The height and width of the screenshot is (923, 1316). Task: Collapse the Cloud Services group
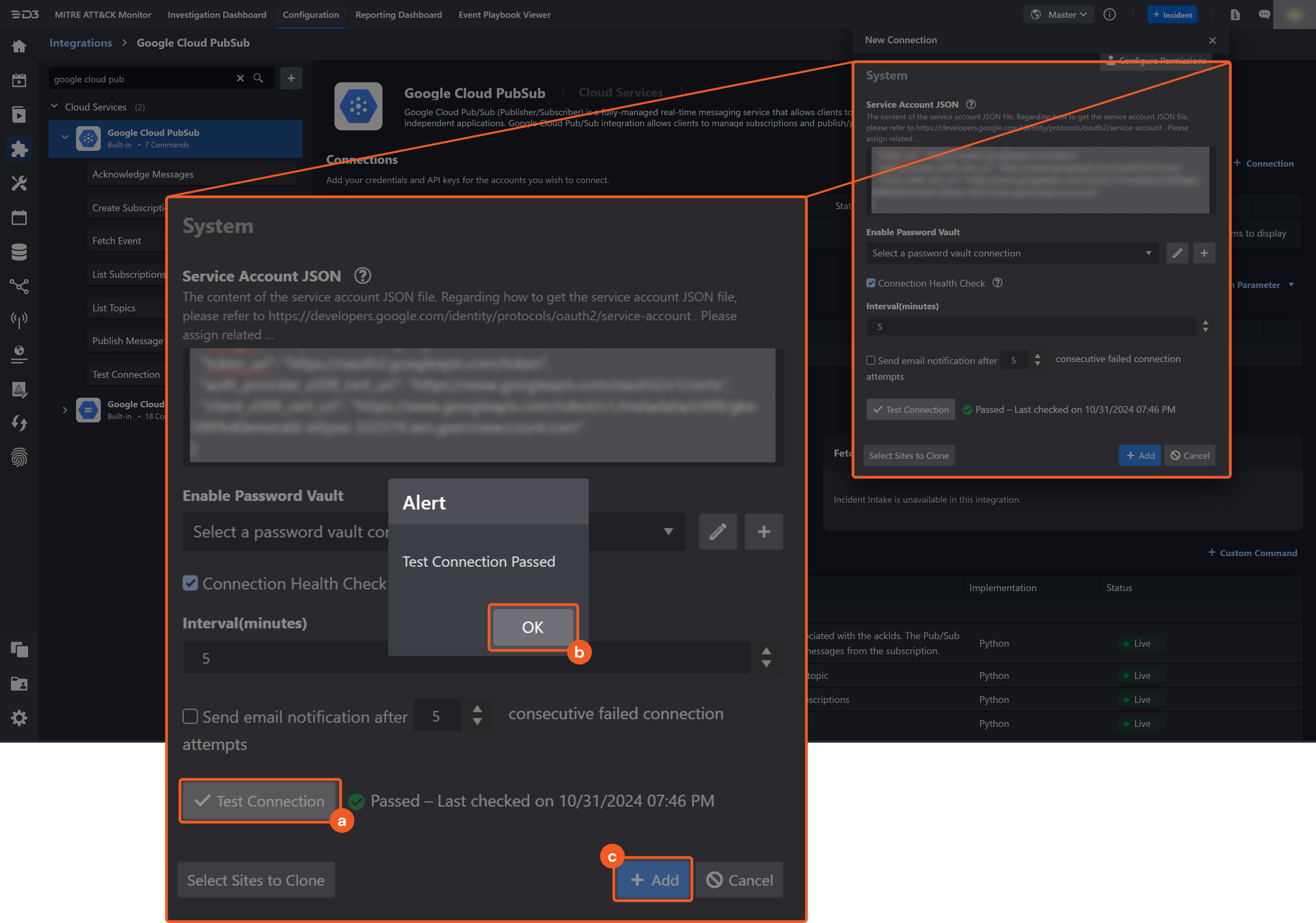pos(54,107)
